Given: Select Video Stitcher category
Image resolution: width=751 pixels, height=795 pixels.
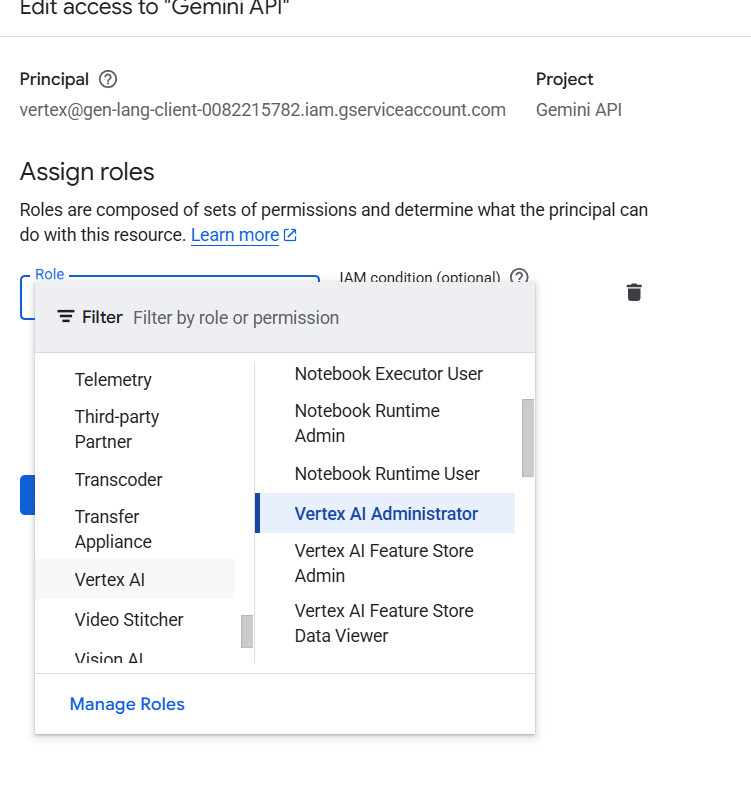Looking at the screenshot, I should [129, 620].
